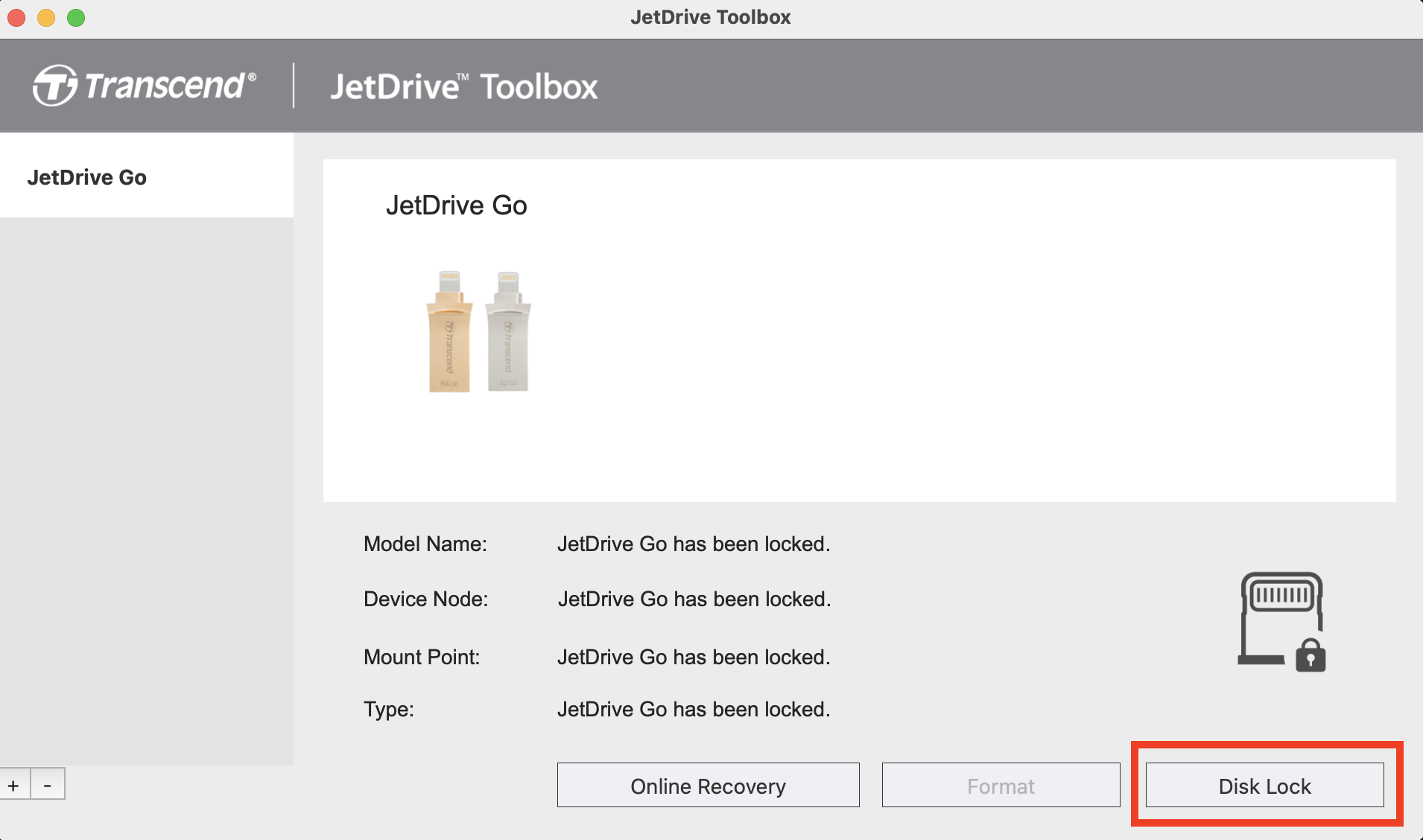This screenshot has height=840, width=1423.
Task: Click the Device Node label
Action: [425, 599]
